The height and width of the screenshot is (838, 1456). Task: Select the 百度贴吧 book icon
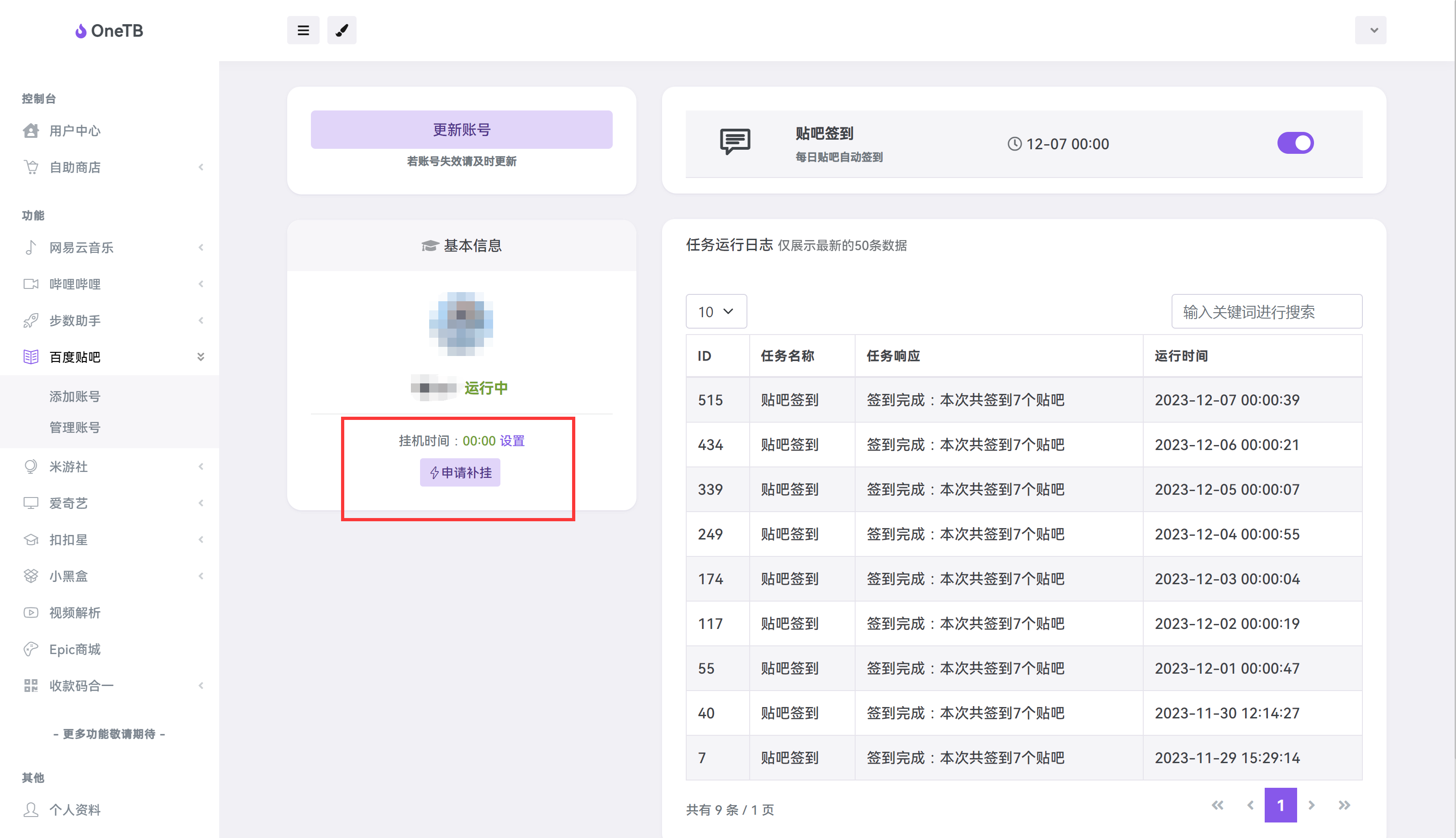31,357
